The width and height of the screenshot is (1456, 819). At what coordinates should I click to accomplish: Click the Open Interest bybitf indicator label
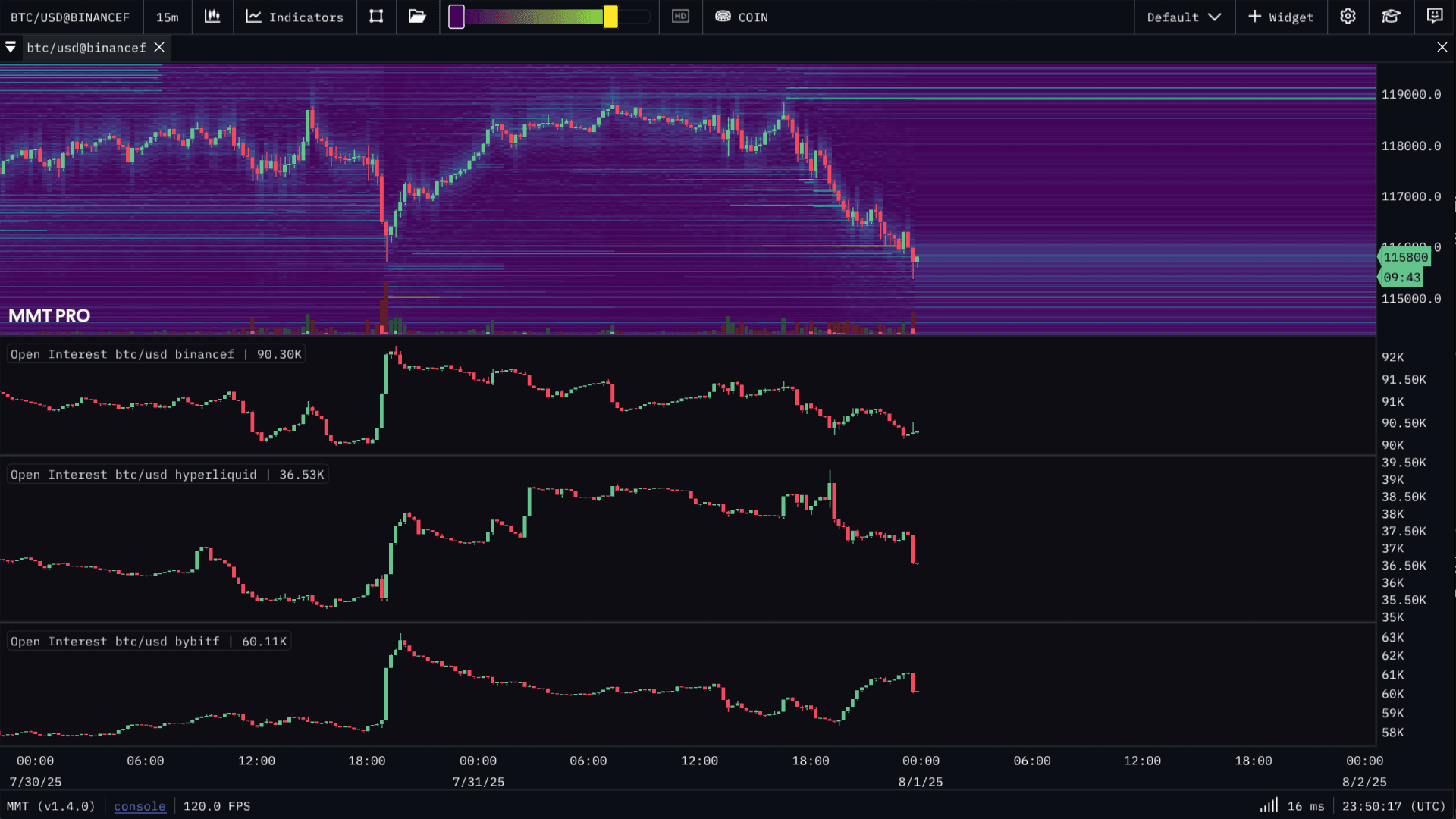tap(149, 642)
